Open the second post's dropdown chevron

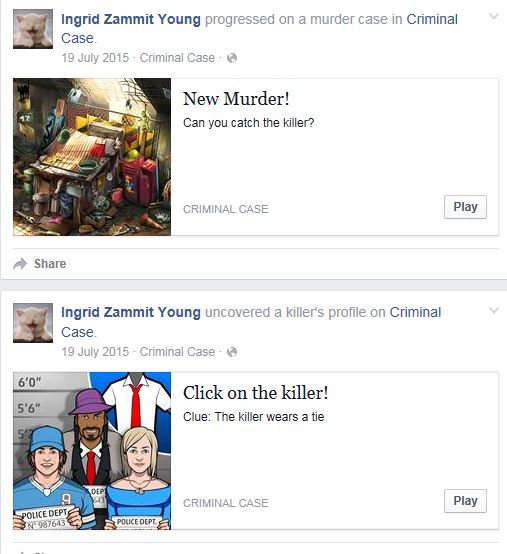tap(494, 311)
